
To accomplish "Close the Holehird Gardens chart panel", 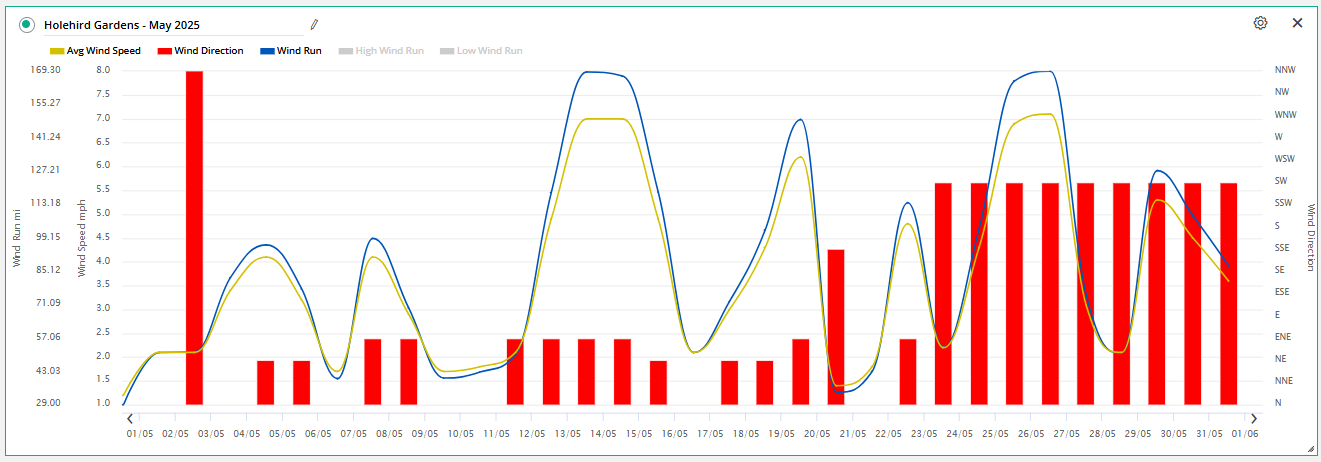I will coord(1297,23).
